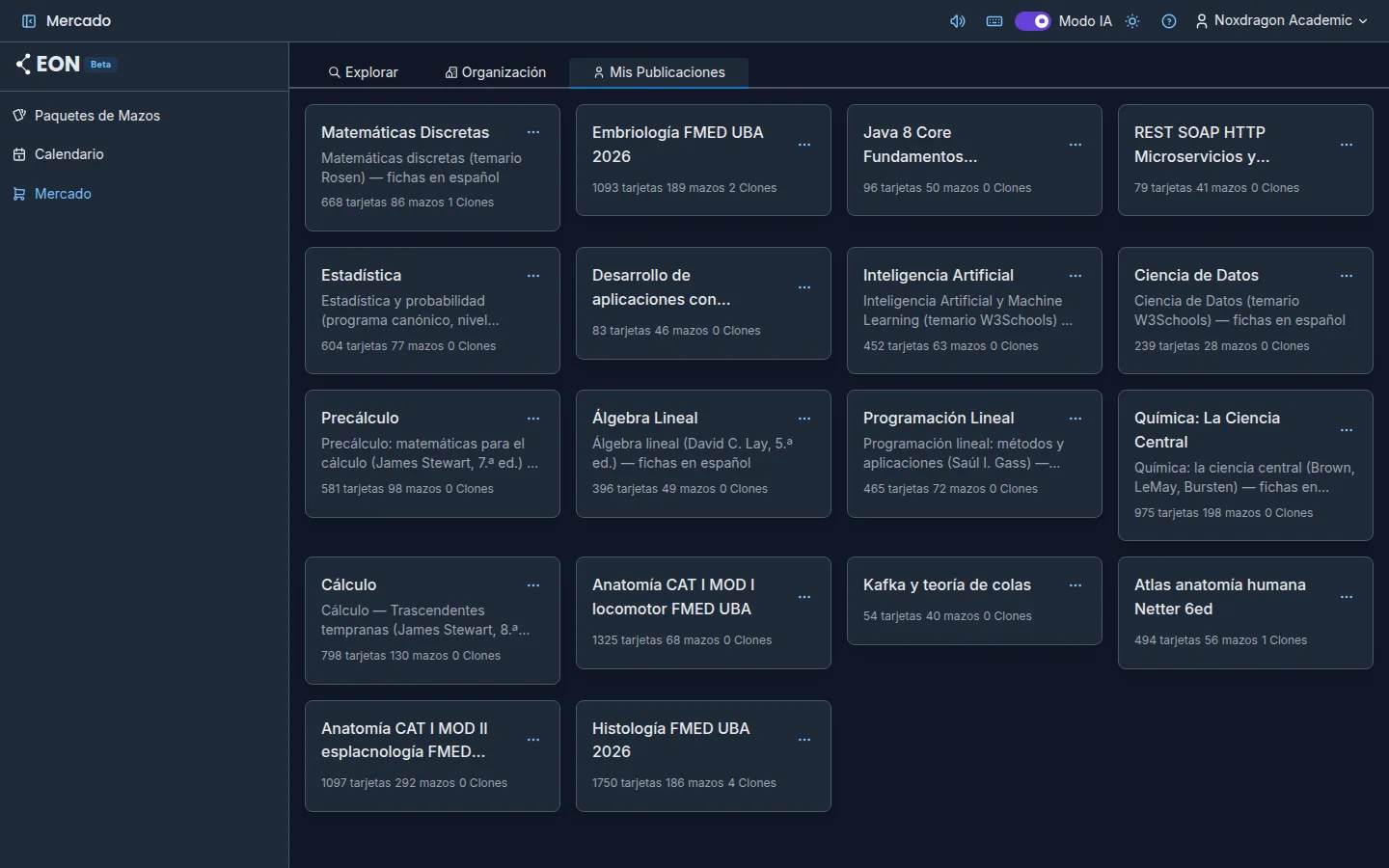The height and width of the screenshot is (868, 1389).
Task: Open options menu for Programación Lineal
Action: click(x=1076, y=419)
